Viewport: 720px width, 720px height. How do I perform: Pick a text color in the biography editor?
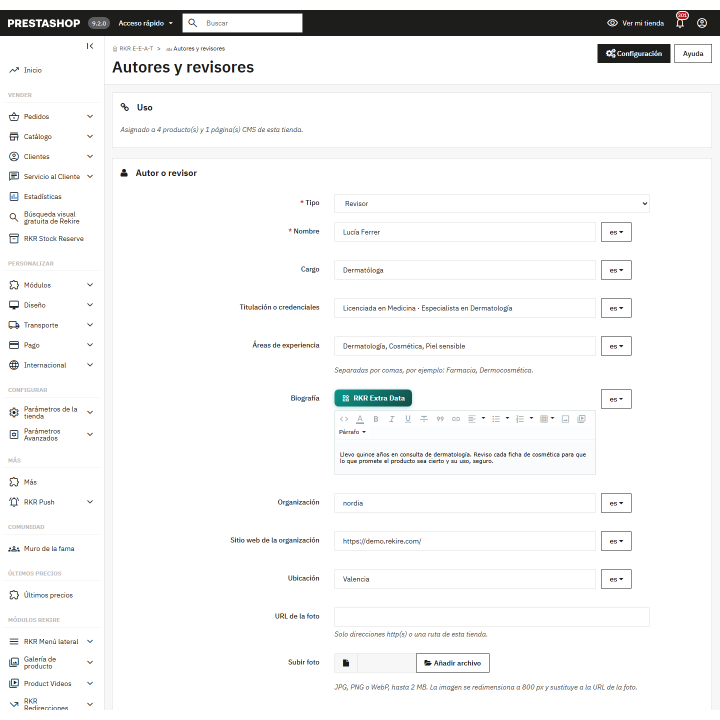tap(360, 419)
